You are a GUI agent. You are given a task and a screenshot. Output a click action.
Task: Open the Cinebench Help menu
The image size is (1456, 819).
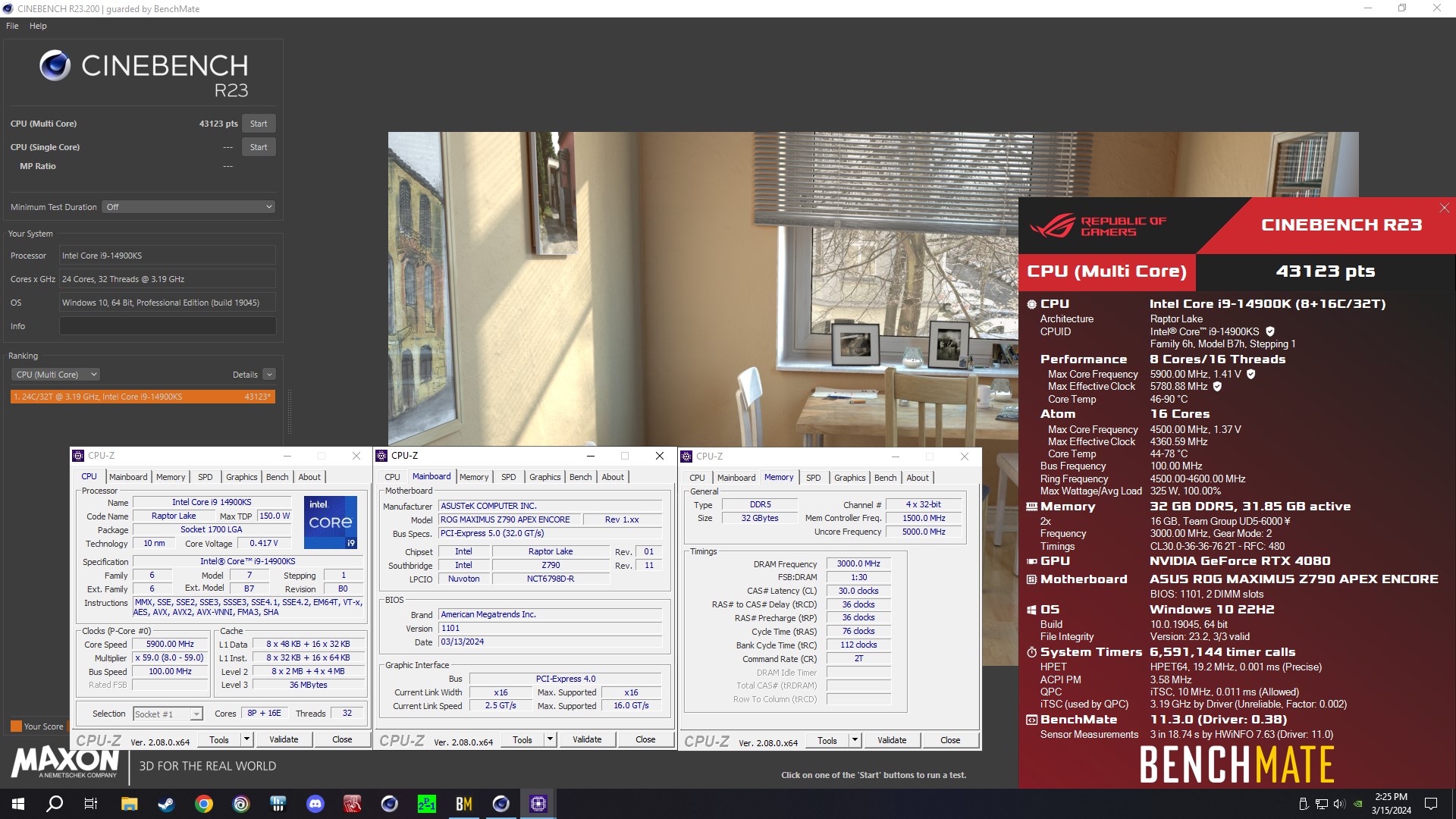coord(38,26)
